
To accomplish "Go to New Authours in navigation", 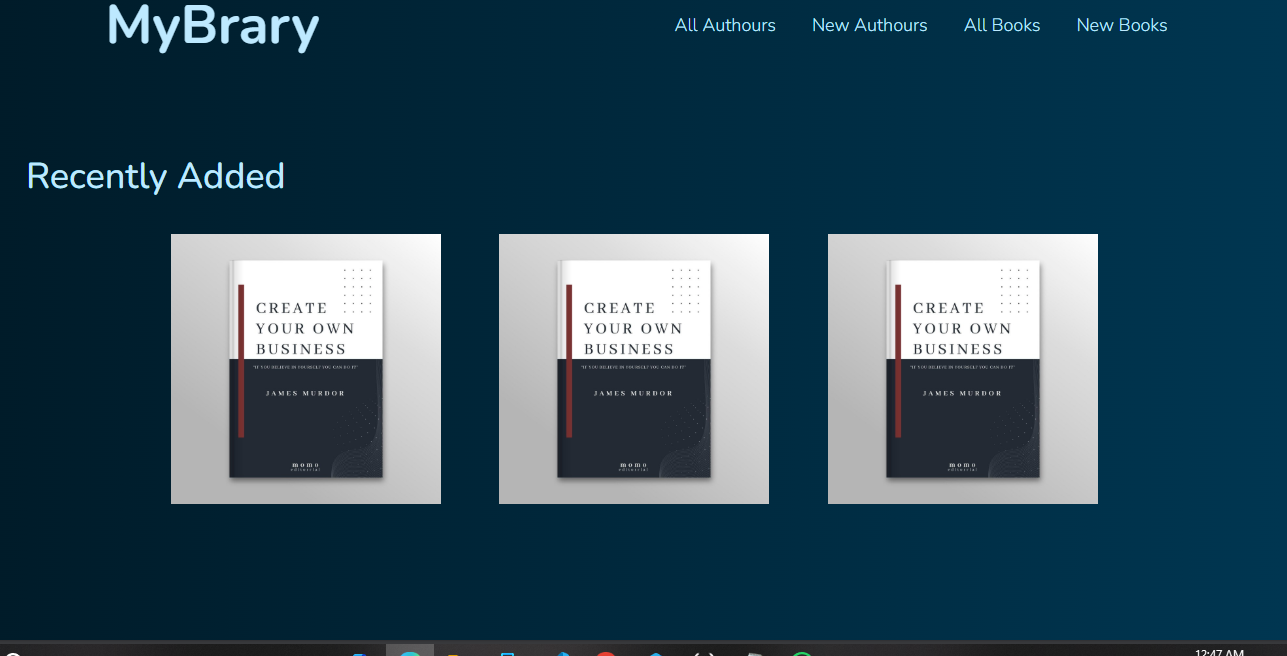I will click(x=869, y=25).
